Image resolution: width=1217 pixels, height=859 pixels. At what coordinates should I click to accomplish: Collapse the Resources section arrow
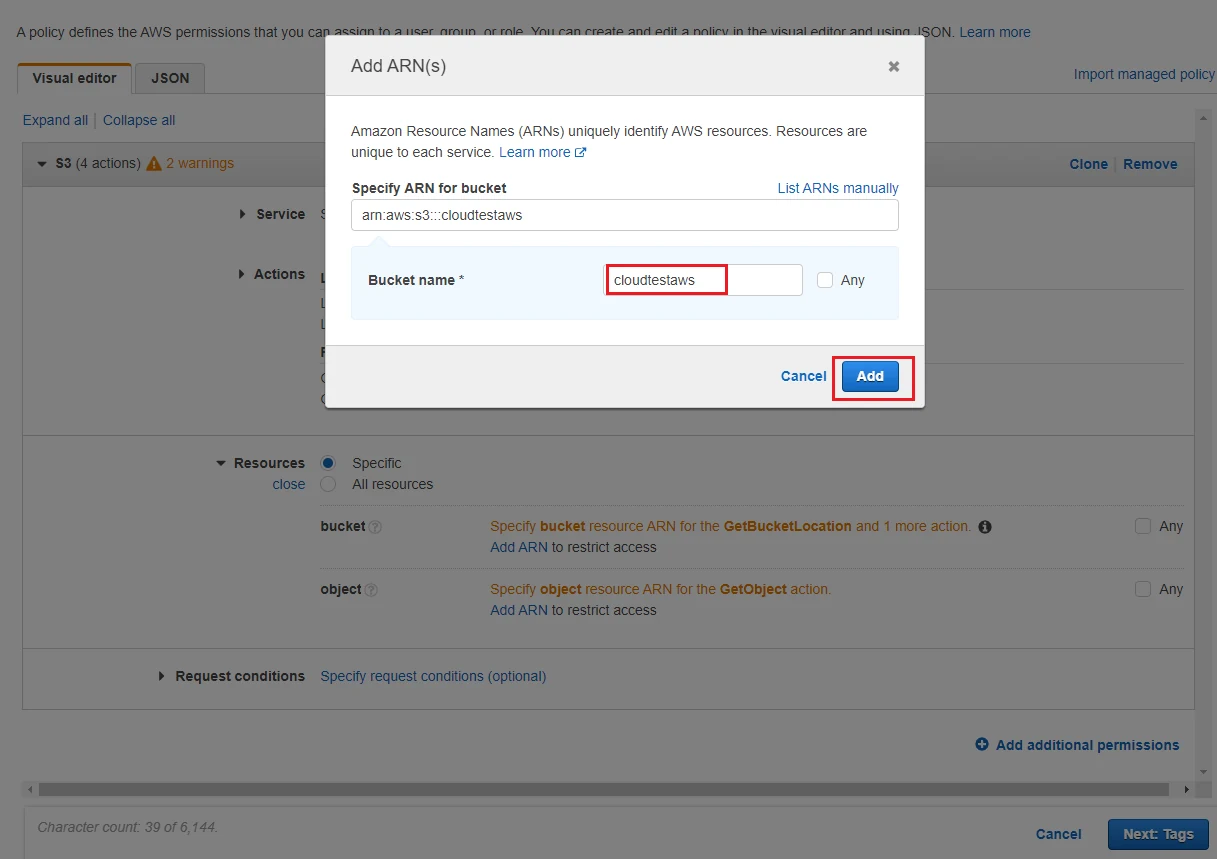[221, 463]
